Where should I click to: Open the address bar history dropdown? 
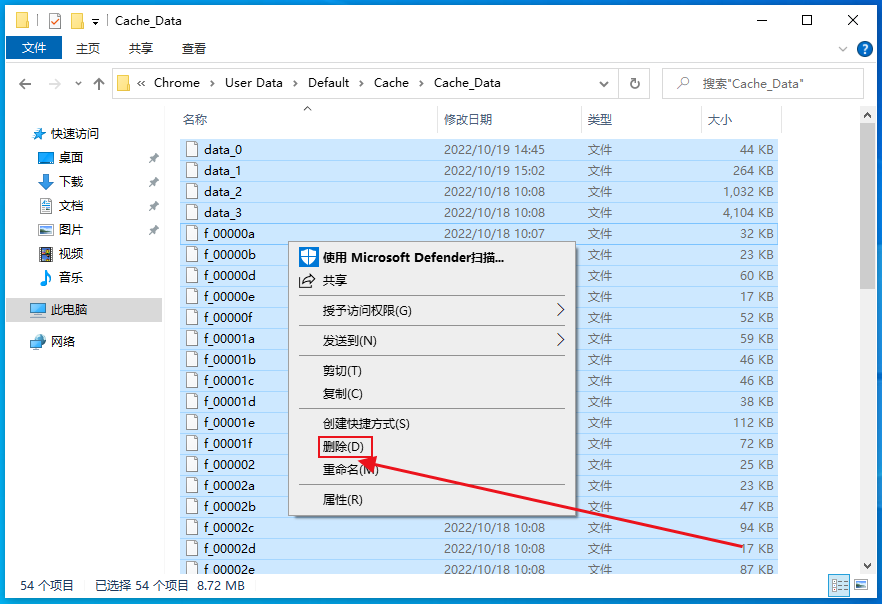(604, 84)
